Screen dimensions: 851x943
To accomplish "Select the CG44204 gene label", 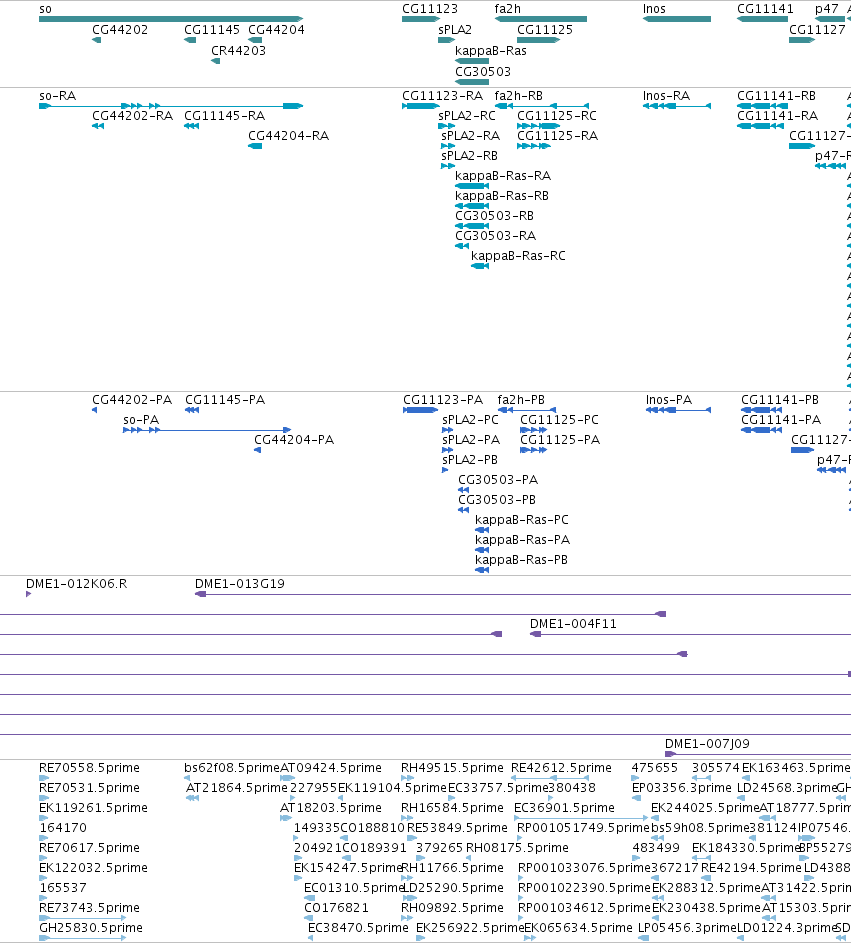I will pyautogui.click(x=276, y=29).
